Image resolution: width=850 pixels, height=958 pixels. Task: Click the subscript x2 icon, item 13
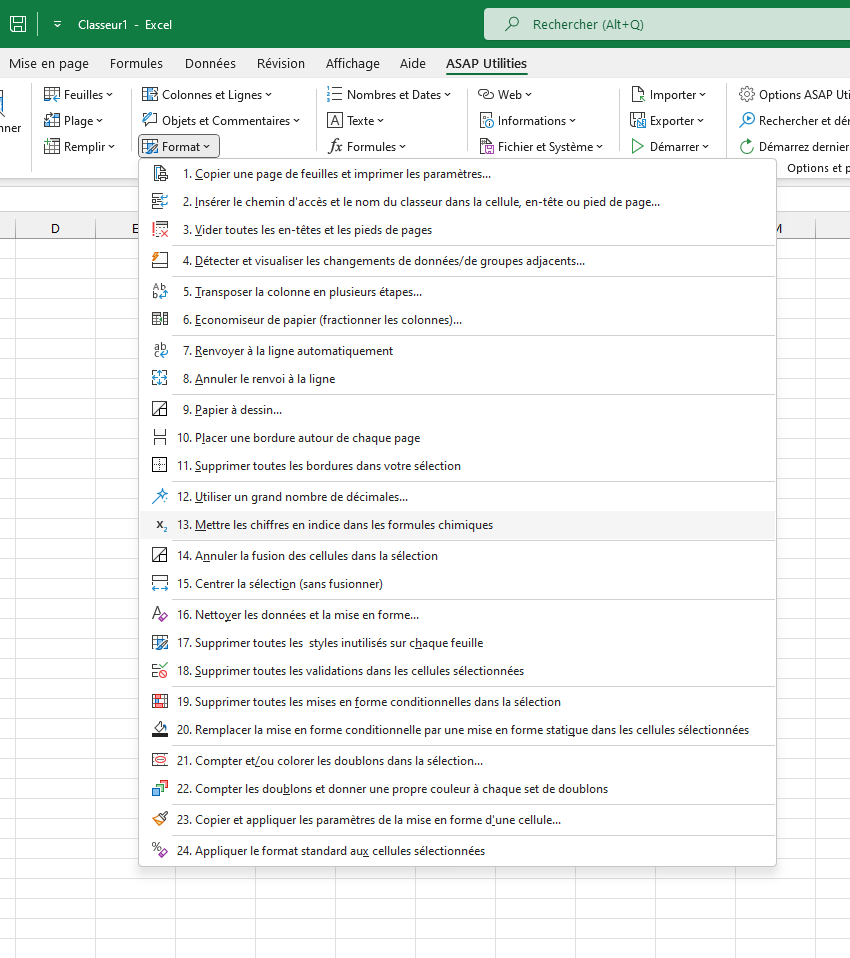point(161,525)
